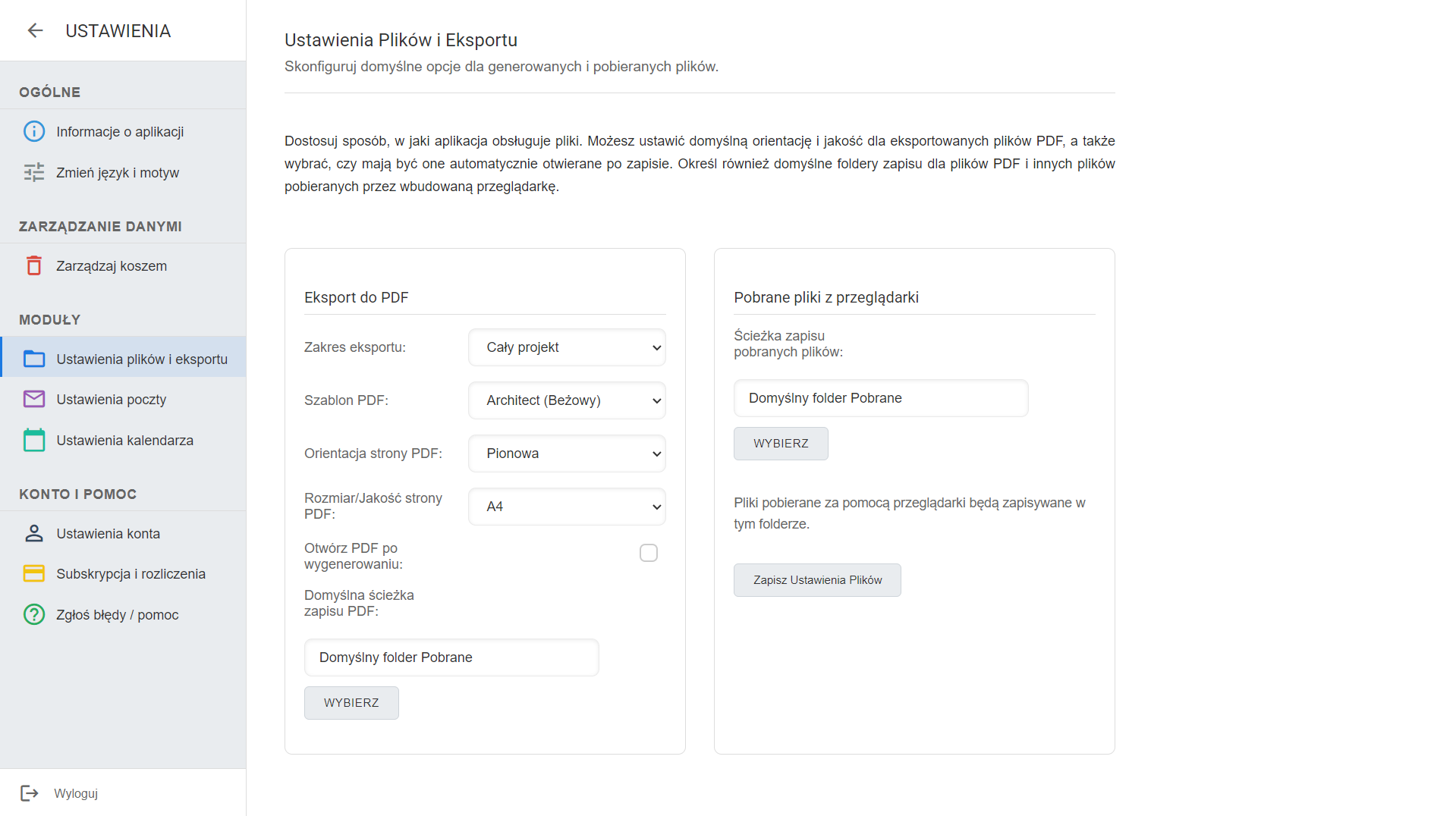Click the info icon for Informacje o aplikacji
This screenshot has width=1456, height=816.
click(x=34, y=131)
